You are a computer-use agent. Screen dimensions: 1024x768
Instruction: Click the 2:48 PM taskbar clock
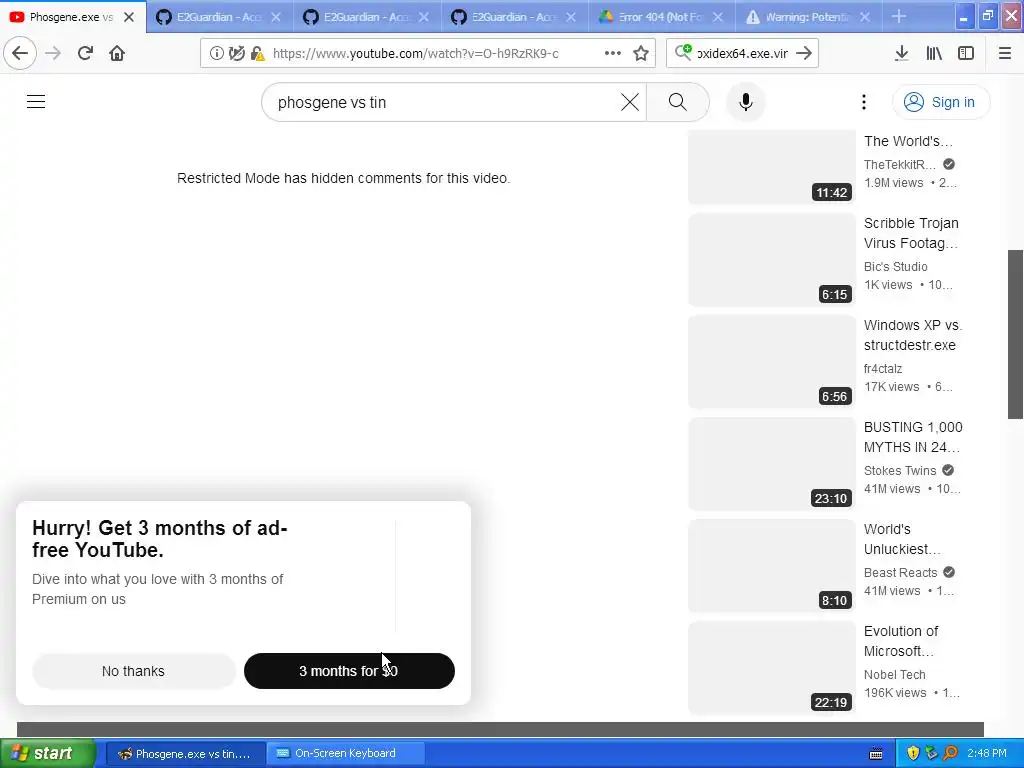pos(987,754)
